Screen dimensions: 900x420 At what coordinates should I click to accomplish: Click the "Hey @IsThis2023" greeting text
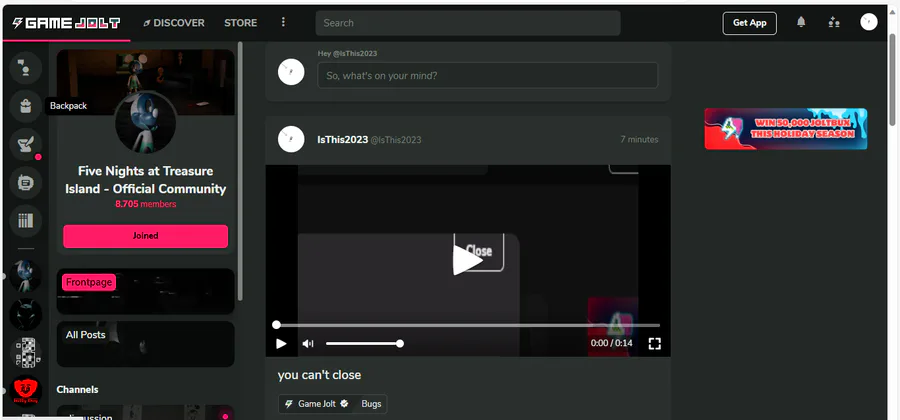(x=347, y=53)
